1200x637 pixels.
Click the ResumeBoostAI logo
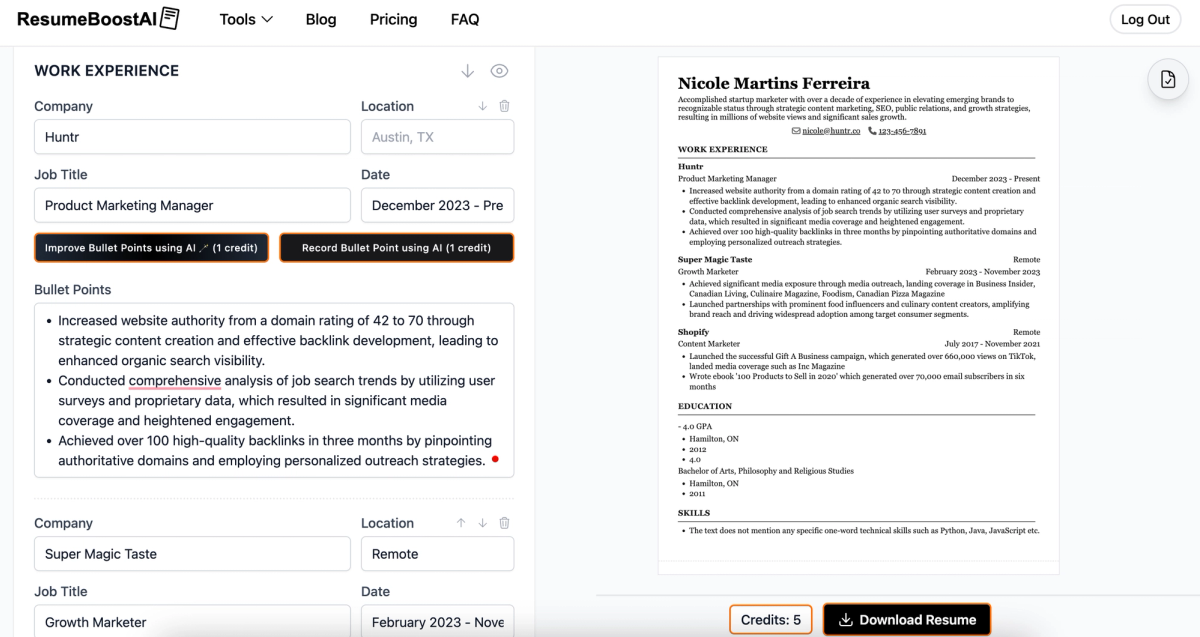(98, 19)
